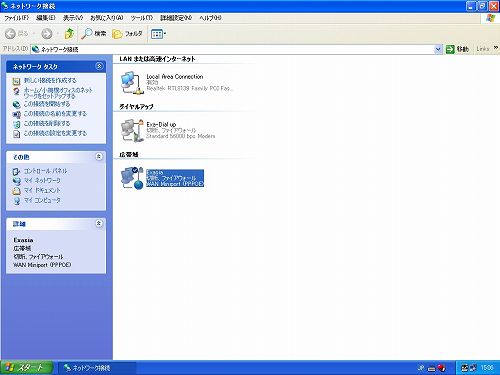Open the Tools (ツール) menu
Viewport: 500px width, 375px height.
(x=142, y=18)
